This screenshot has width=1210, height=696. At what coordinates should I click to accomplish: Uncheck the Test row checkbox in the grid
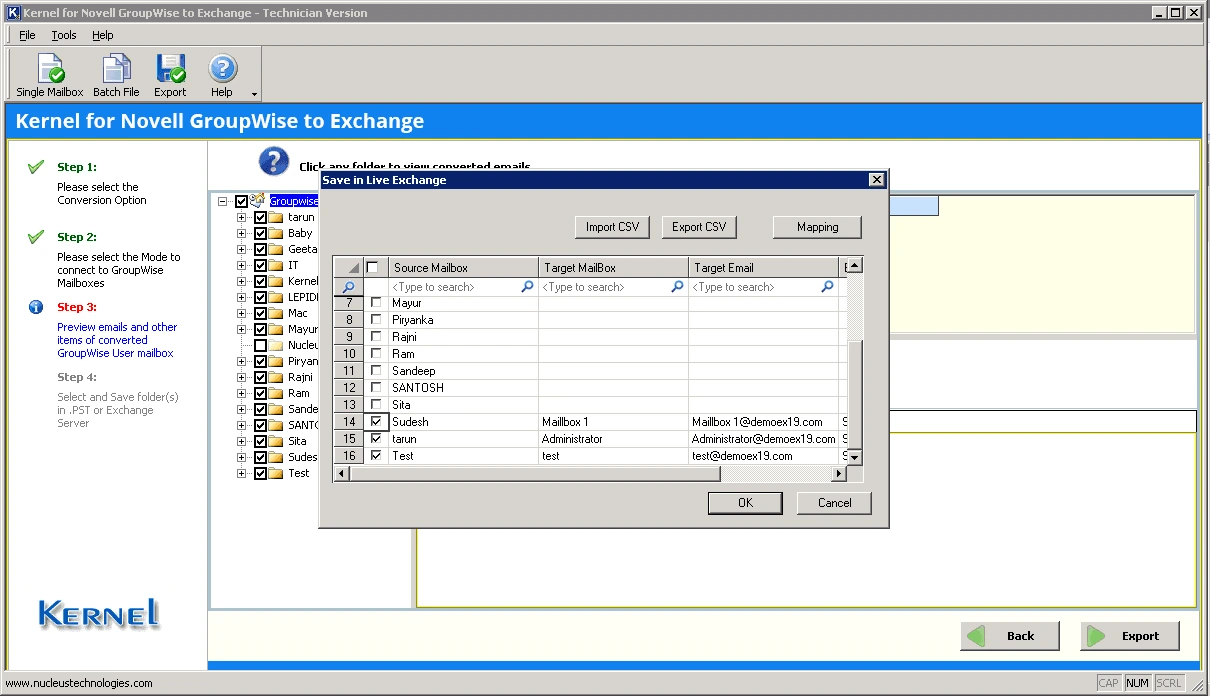[x=376, y=456]
